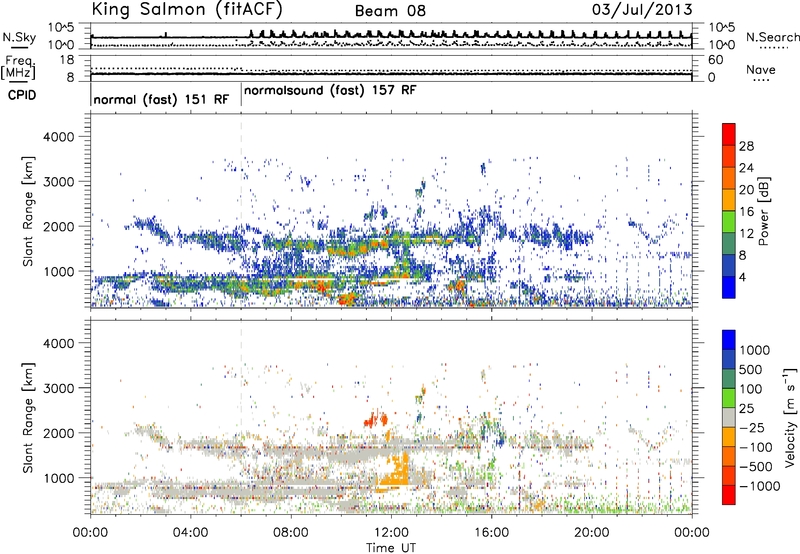The width and height of the screenshot is (800, 554).
Task: Click the 'N.Search' legend label
Action: tap(772, 37)
